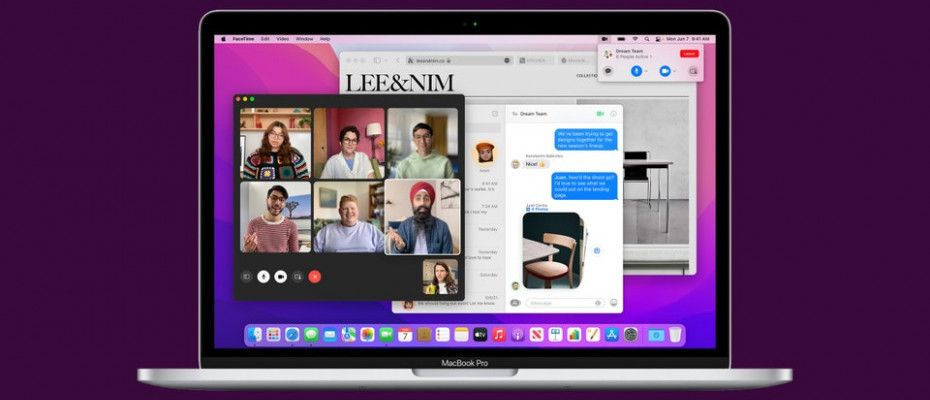Image resolution: width=930 pixels, height=400 pixels.
Task: Click the Message text field
Action: pos(565,303)
